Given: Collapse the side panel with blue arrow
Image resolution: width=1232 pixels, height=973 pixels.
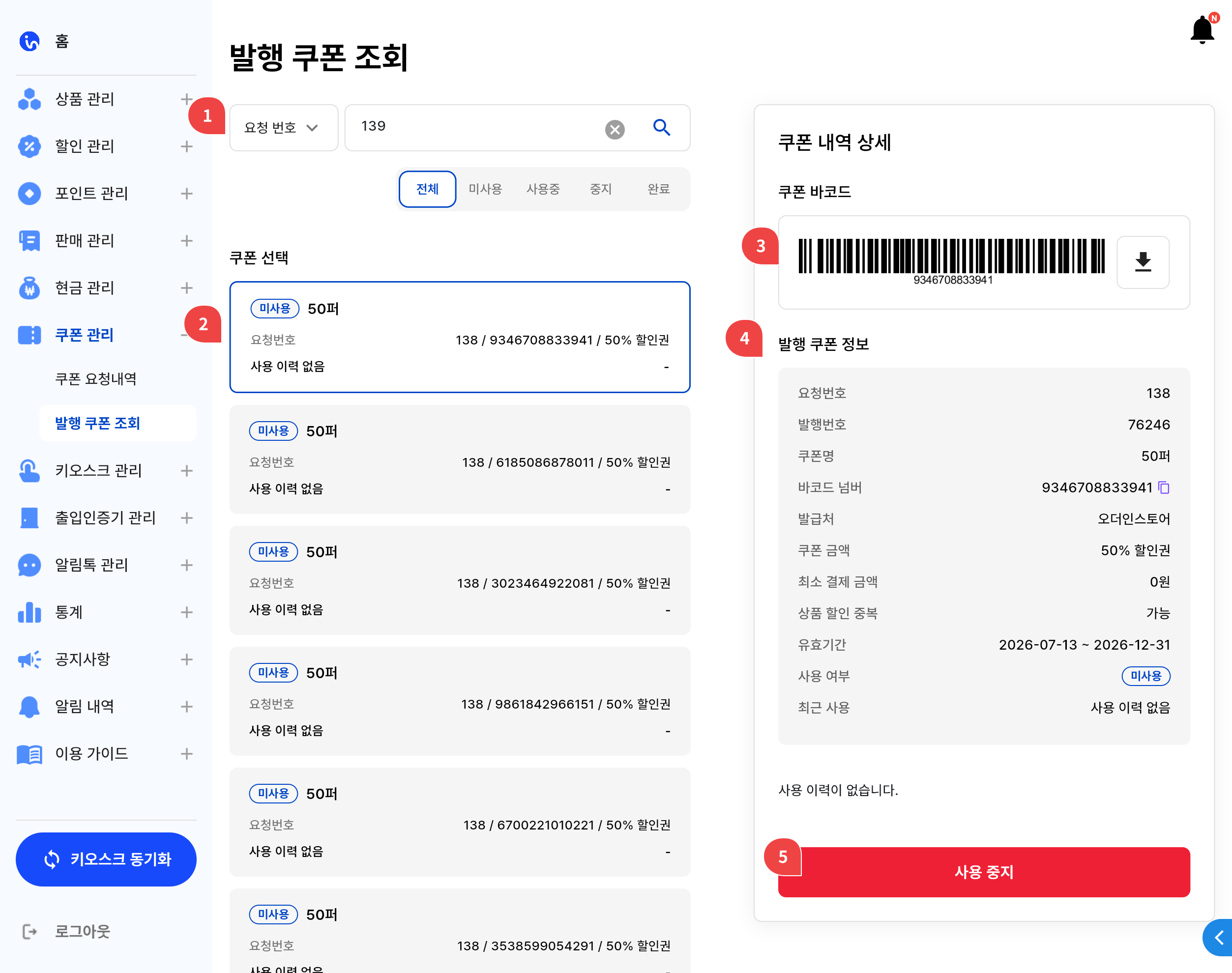Looking at the screenshot, I should pos(1218,938).
